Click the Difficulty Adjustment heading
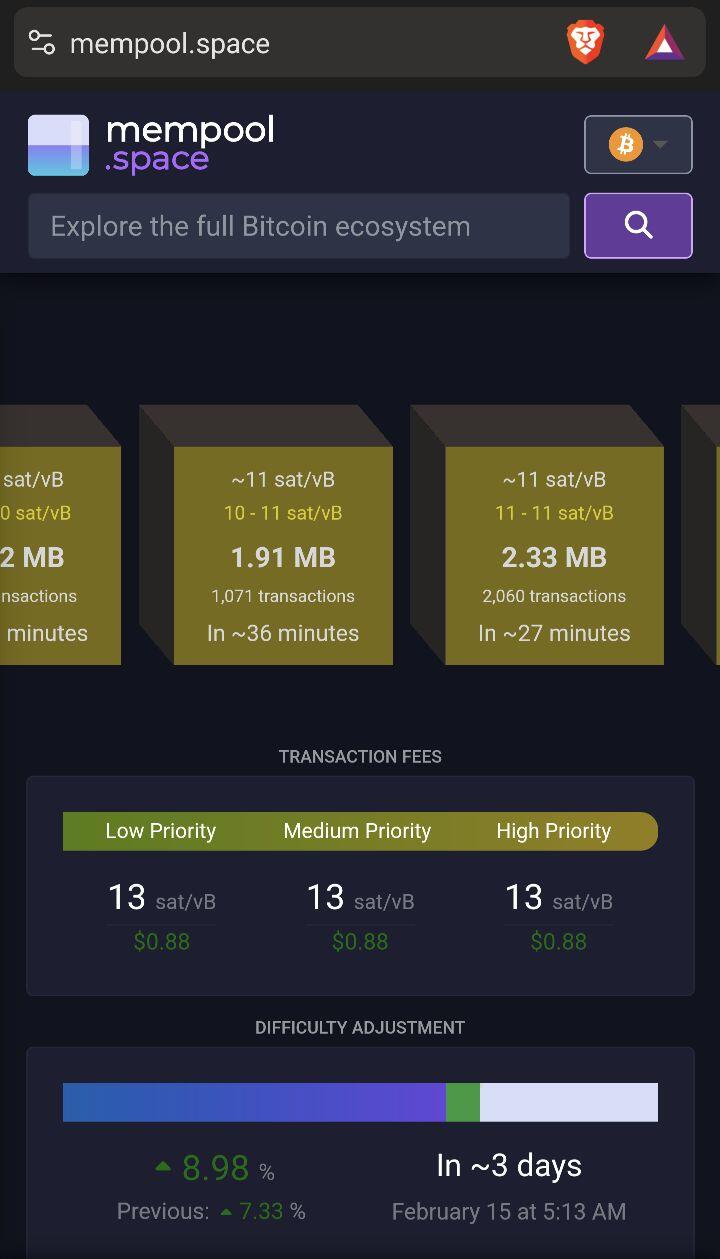 pyautogui.click(x=360, y=1028)
